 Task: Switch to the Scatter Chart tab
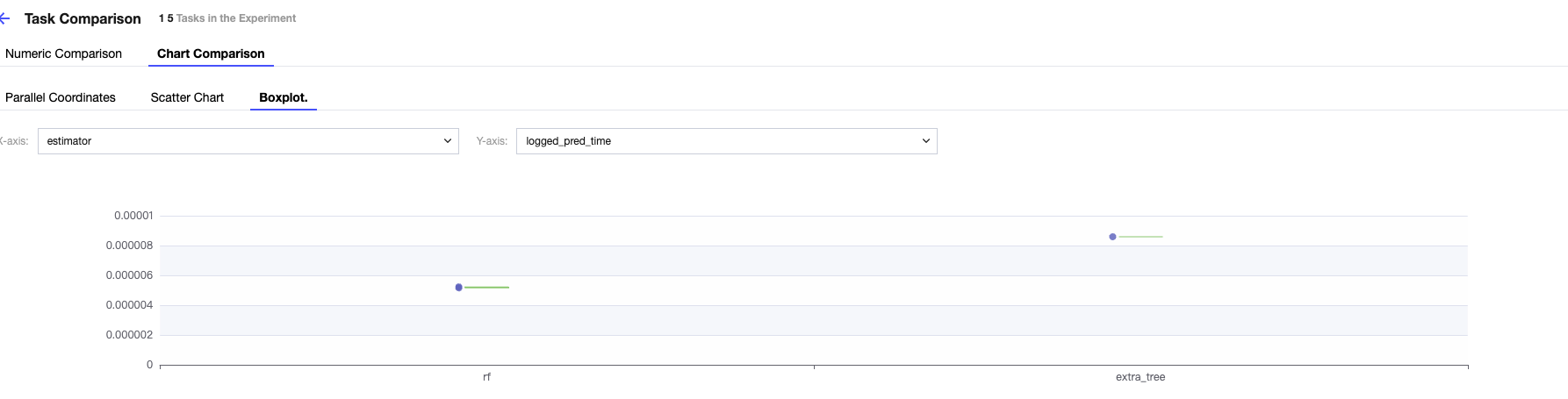187,97
